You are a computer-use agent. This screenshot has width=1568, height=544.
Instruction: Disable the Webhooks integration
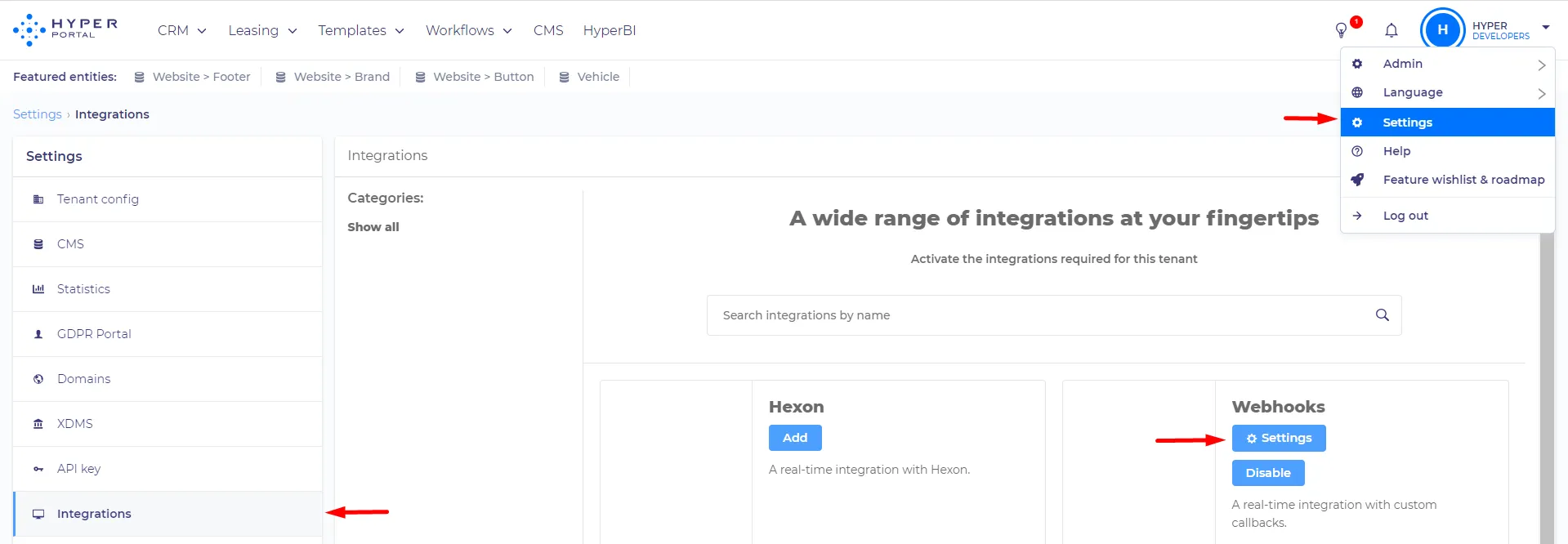tap(1268, 473)
